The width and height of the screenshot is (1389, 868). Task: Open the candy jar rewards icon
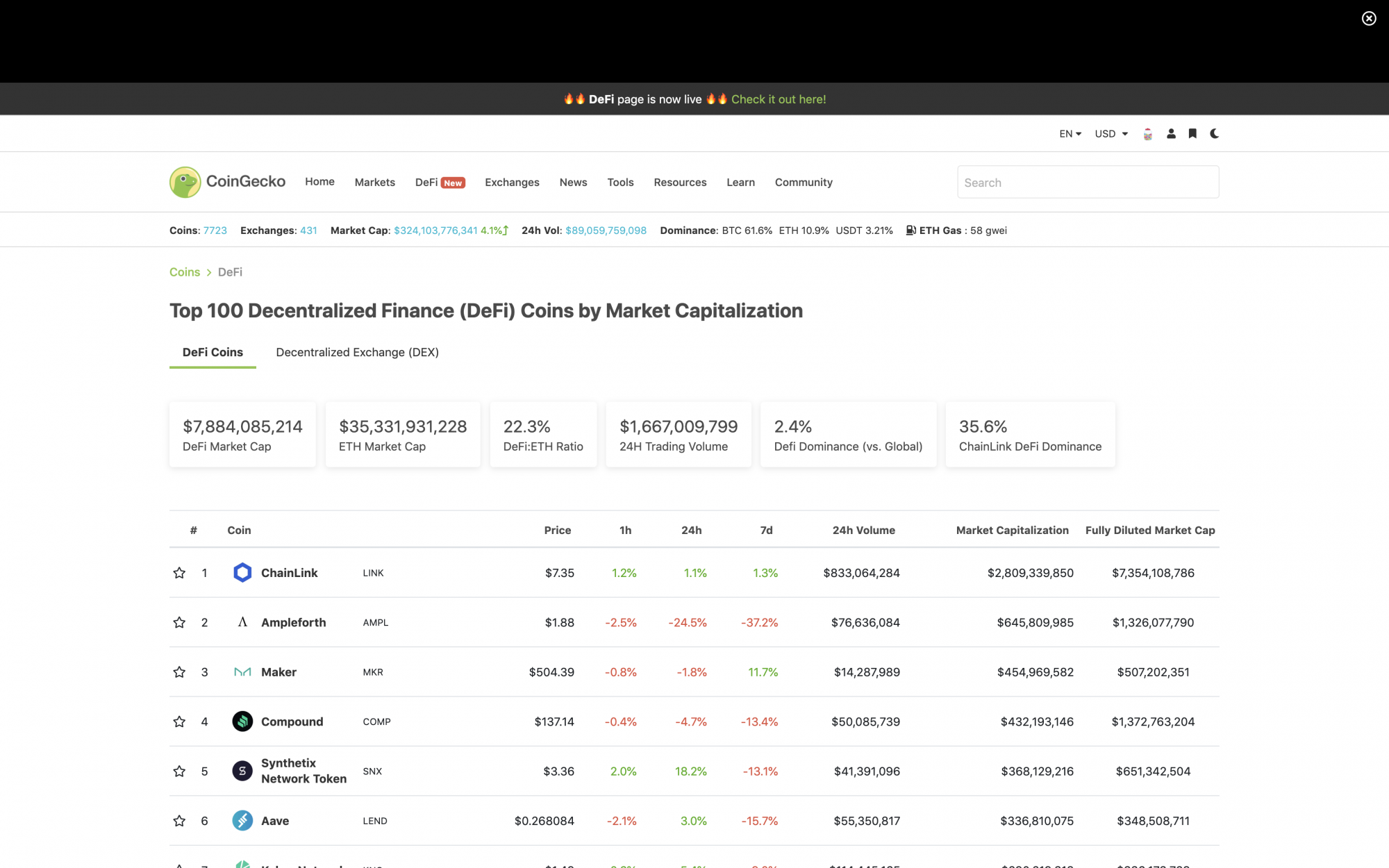coord(1148,134)
